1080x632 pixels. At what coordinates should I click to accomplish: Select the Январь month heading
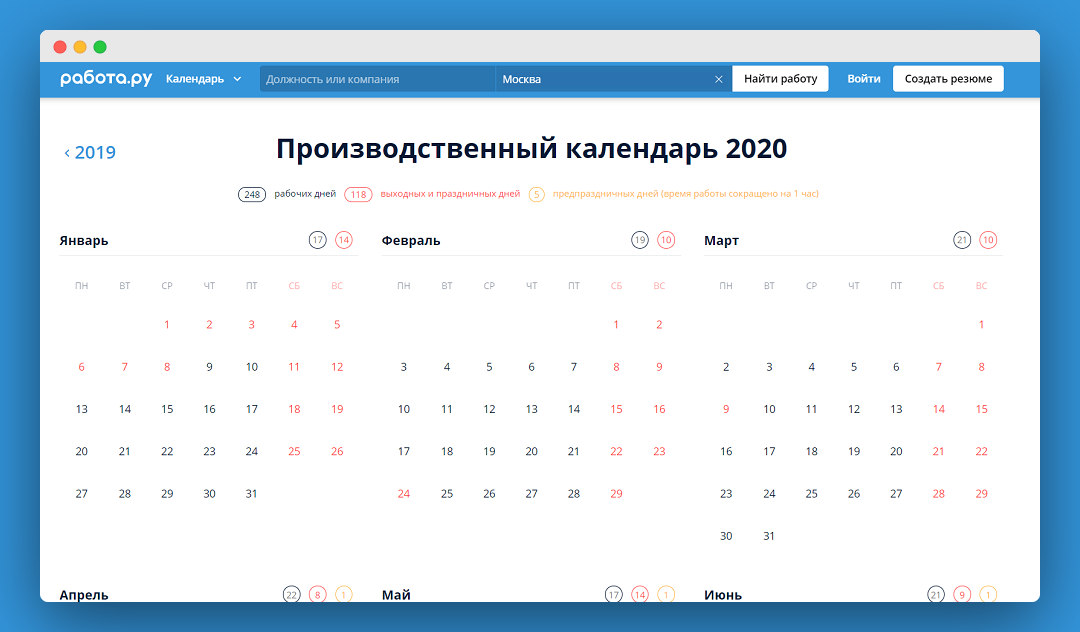84,241
